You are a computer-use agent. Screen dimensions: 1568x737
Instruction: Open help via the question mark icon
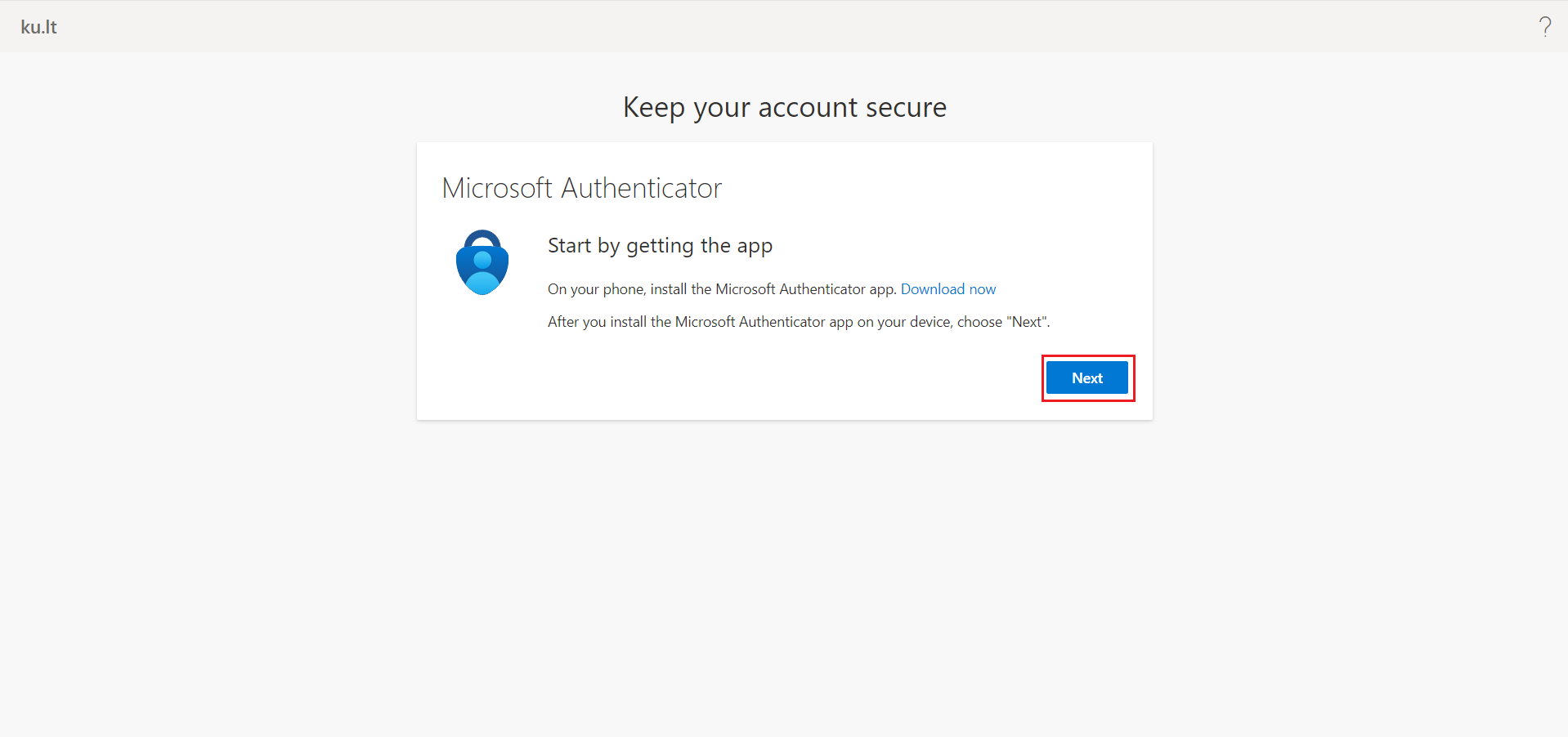(1544, 27)
